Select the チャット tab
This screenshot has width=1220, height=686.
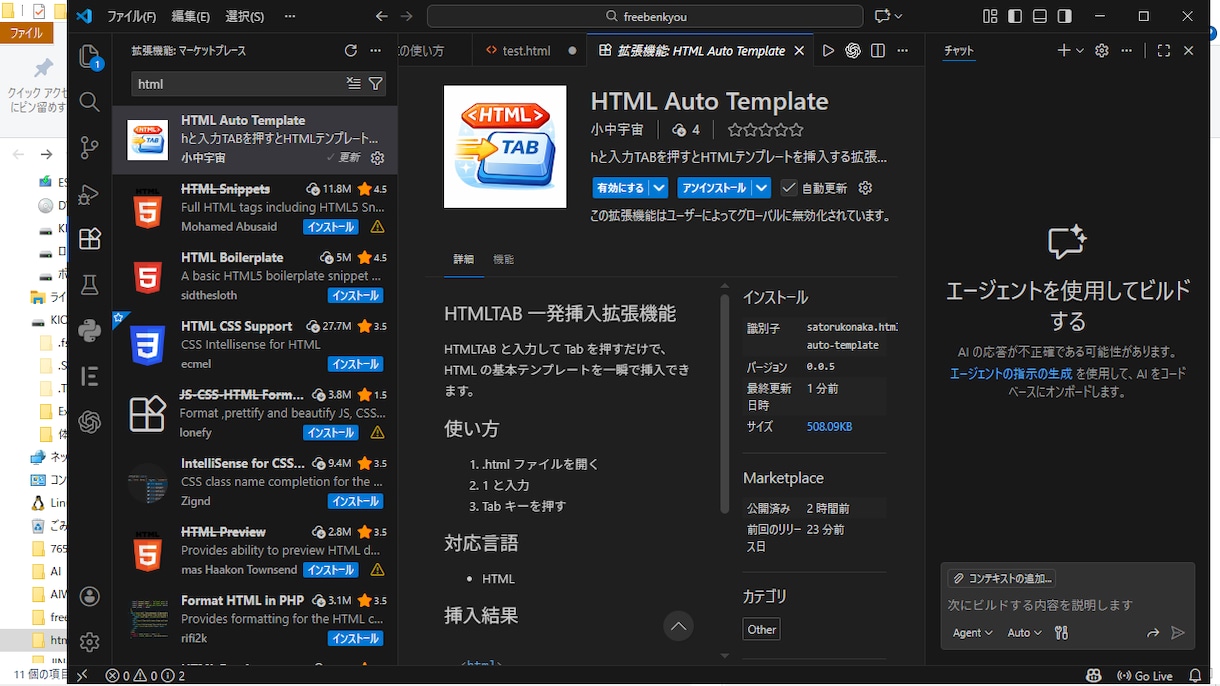(959, 51)
